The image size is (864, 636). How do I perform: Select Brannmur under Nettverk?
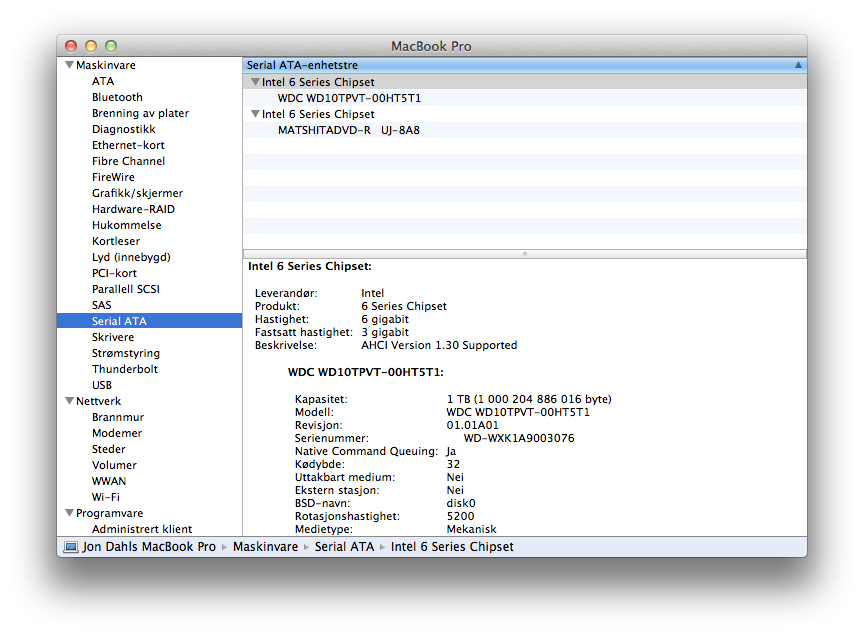point(118,417)
